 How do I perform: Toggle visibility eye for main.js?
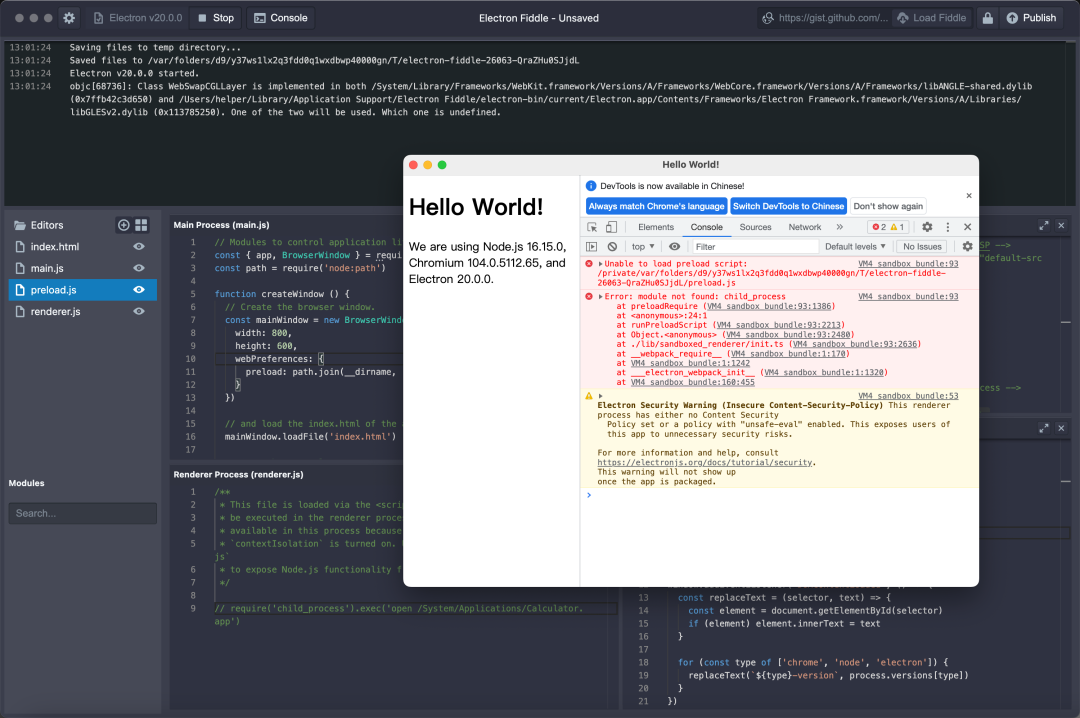click(139, 268)
